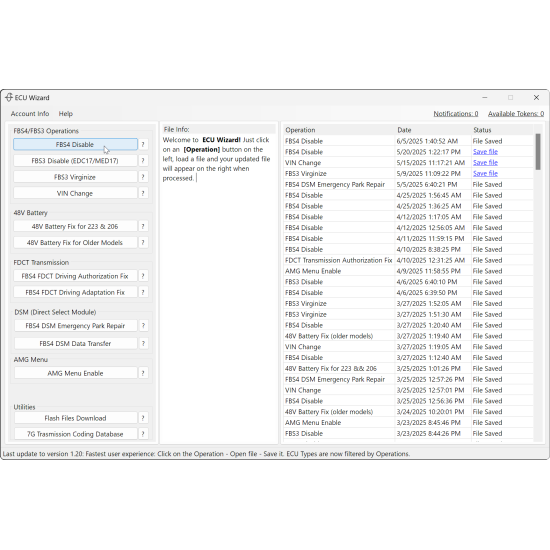
Task: Show help for 48V Battery Fix for 223 & 206
Action: 143,226
